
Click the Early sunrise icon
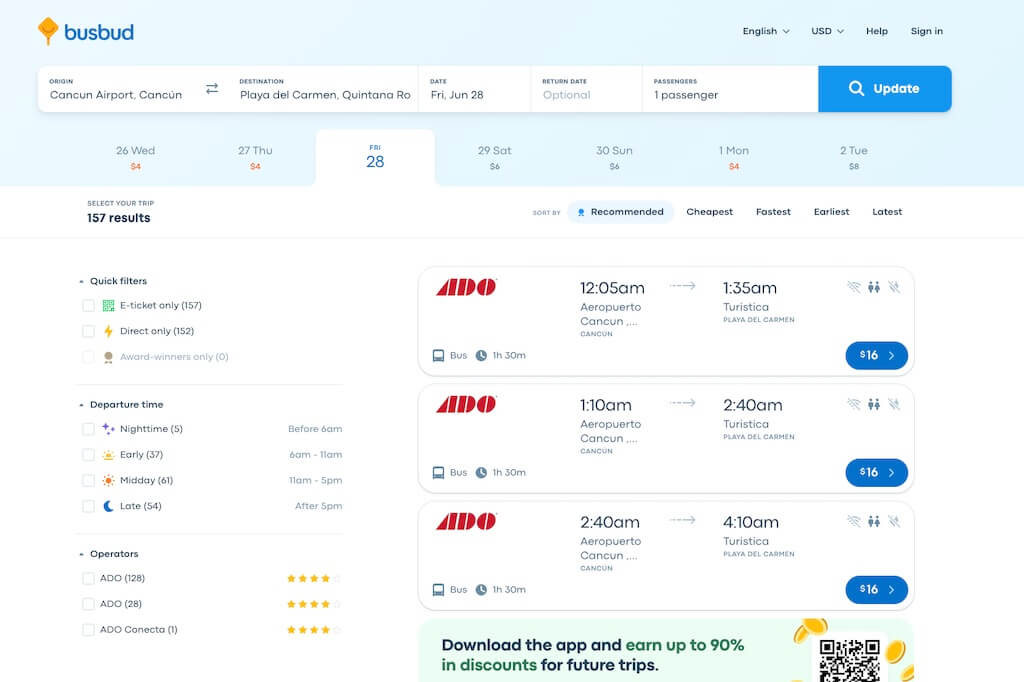pos(108,455)
